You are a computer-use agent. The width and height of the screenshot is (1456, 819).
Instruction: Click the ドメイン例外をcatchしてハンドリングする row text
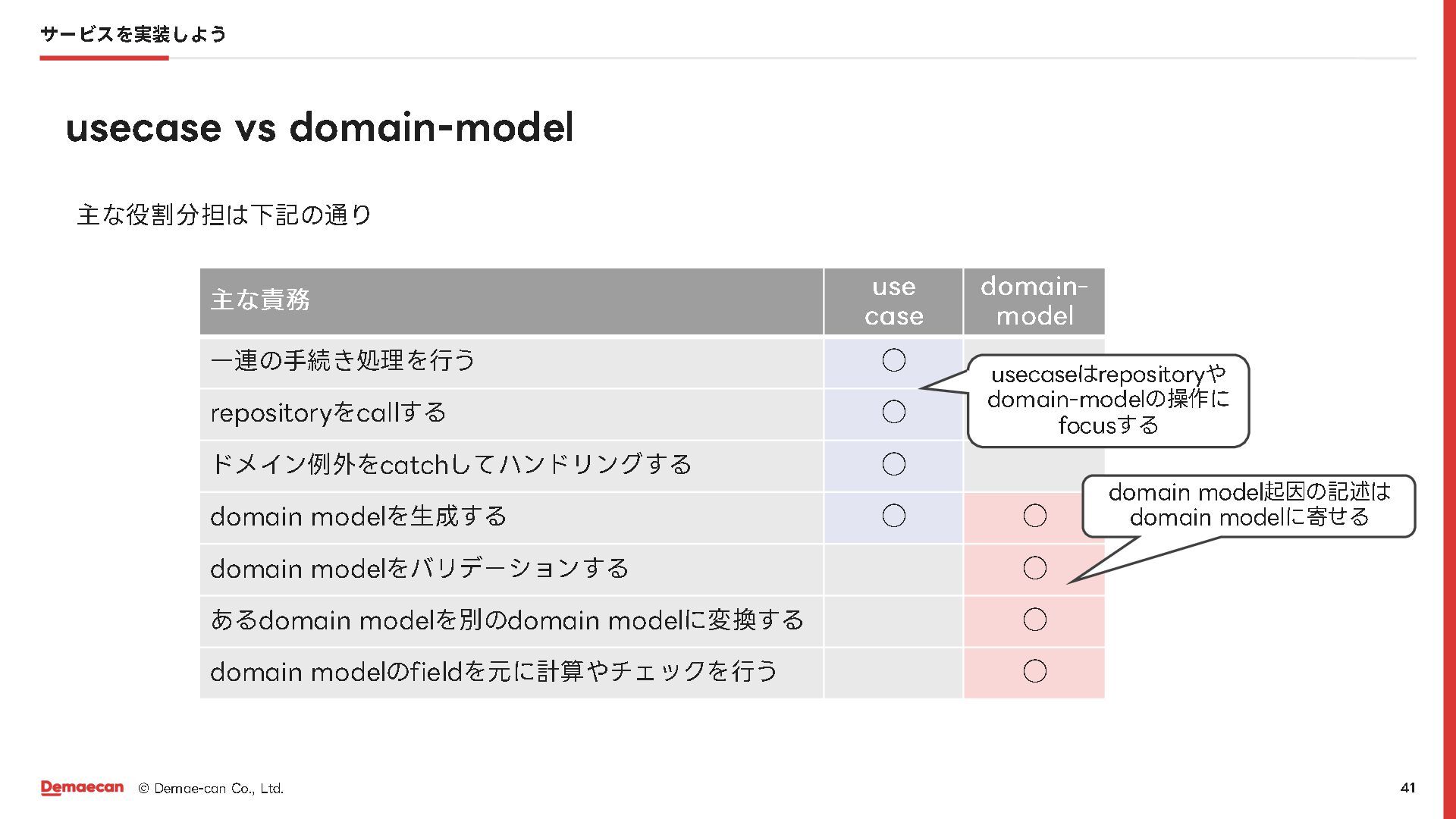[x=451, y=464]
